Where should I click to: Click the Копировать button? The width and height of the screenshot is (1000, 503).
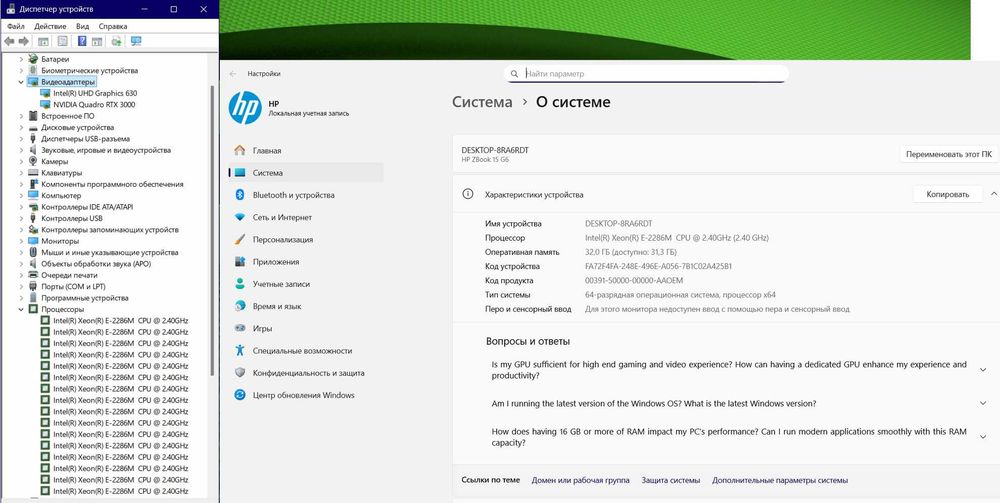click(948, 194)
